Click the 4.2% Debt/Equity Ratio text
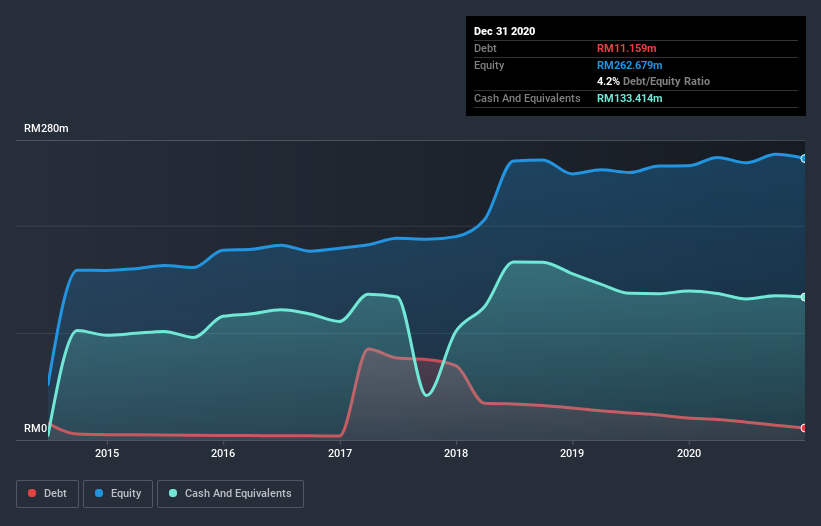 tap(653, 82)
